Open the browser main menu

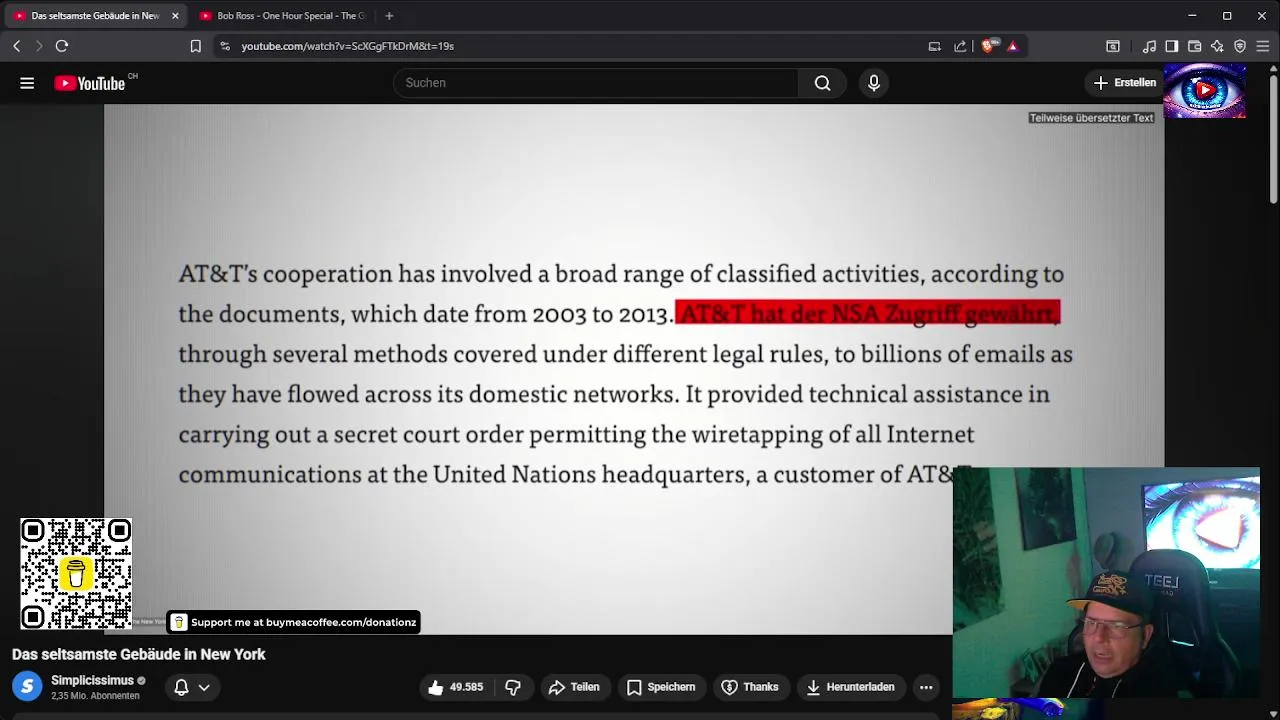1263,46
